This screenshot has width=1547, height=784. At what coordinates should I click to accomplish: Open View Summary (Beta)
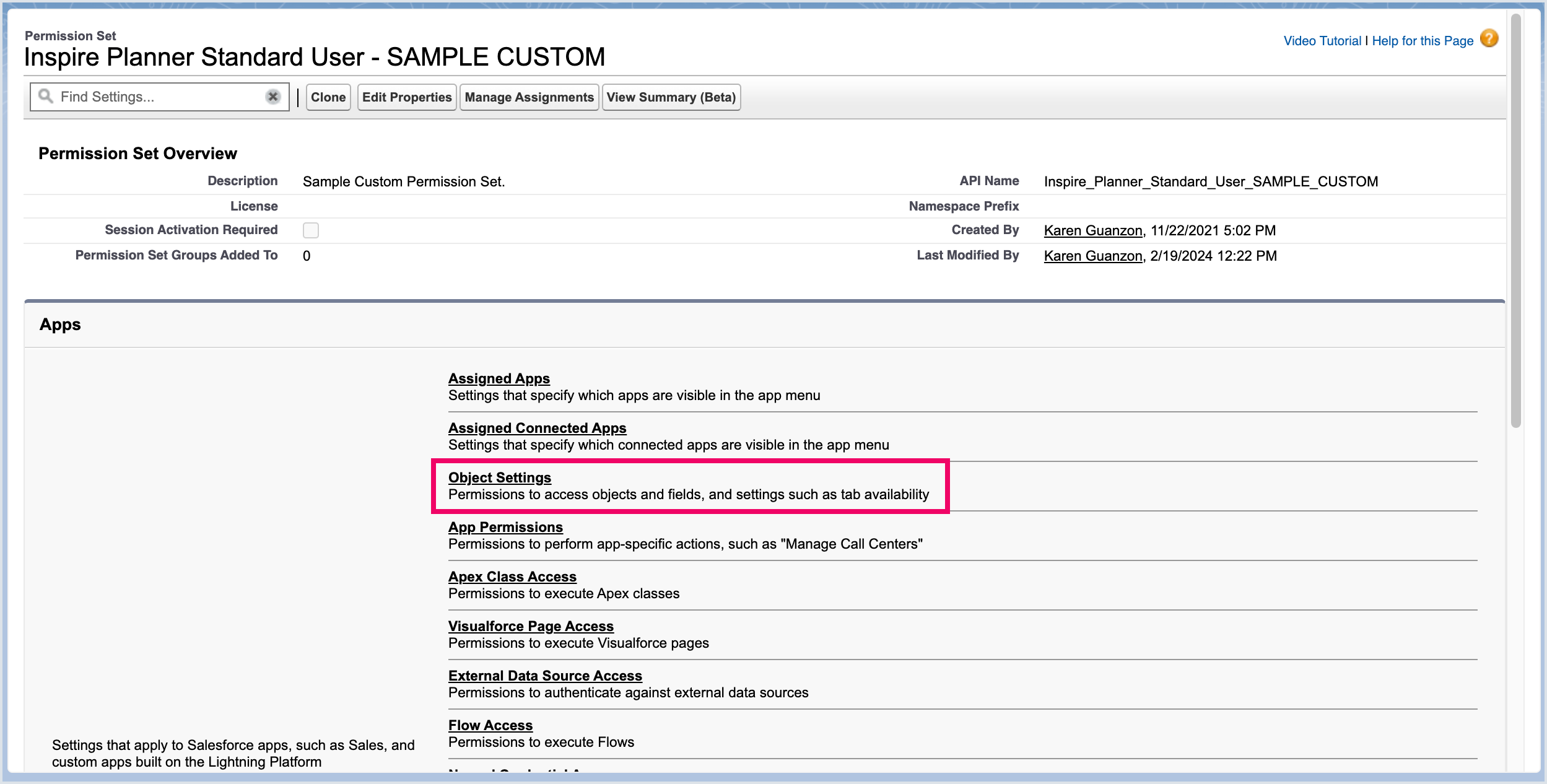(671, 97)
